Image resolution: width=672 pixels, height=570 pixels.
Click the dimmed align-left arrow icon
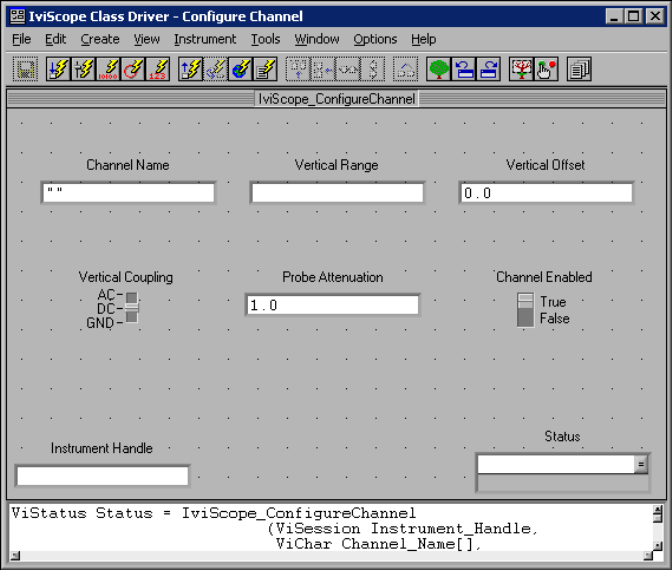coord(323,69)
